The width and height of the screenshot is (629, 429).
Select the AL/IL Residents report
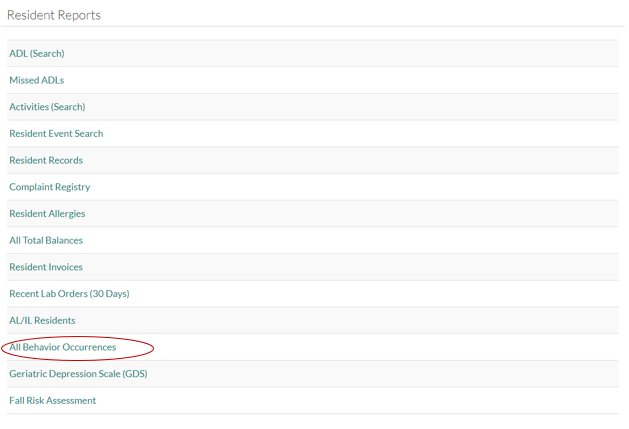(42, 320)
